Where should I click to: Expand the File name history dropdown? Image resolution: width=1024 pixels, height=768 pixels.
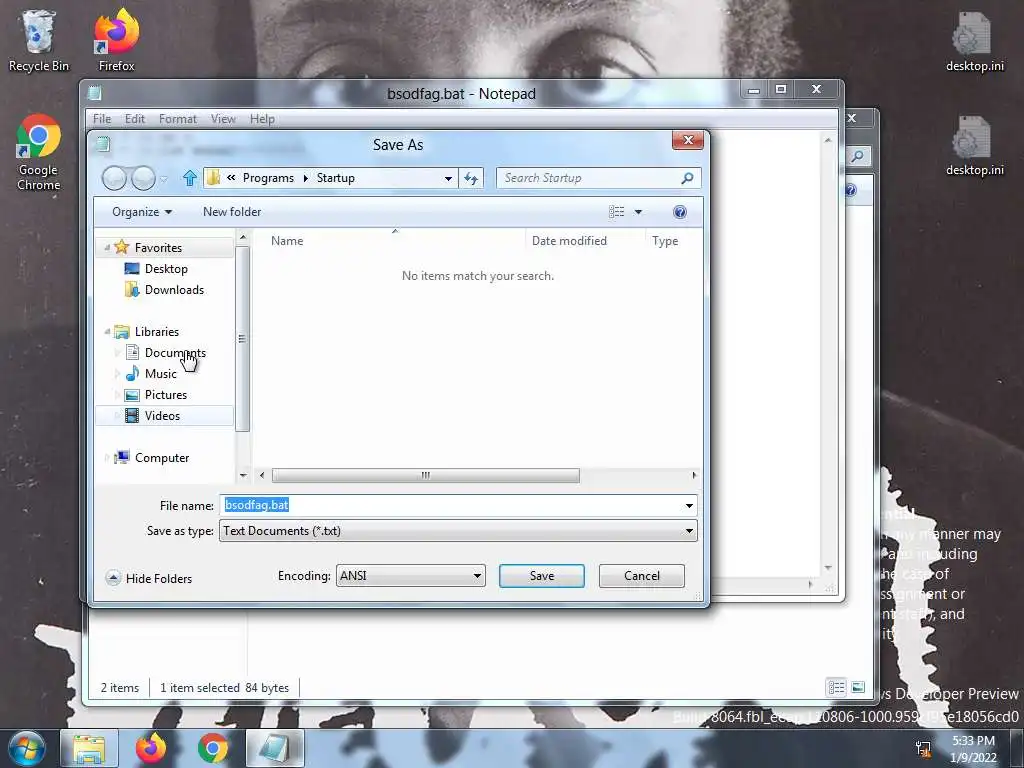[689, 505]
